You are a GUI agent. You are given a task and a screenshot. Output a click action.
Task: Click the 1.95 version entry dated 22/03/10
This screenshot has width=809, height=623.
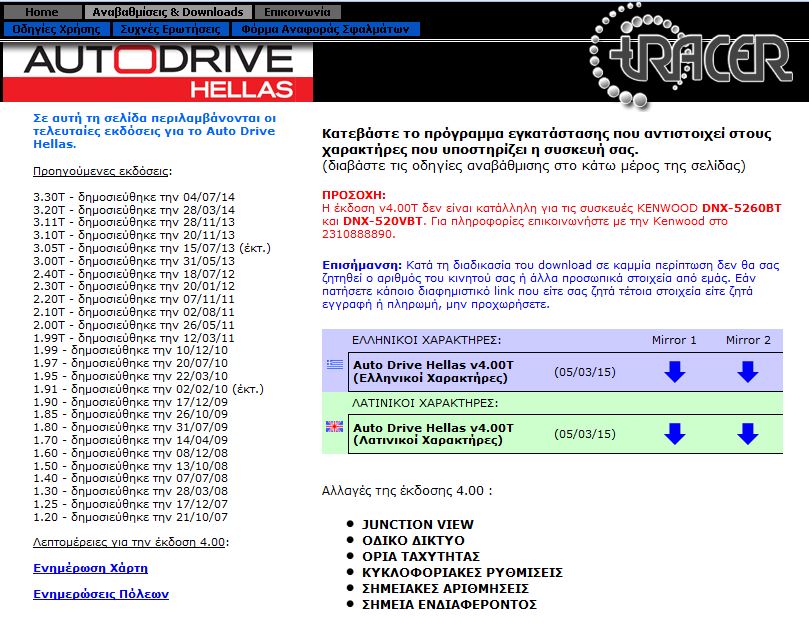131,376
